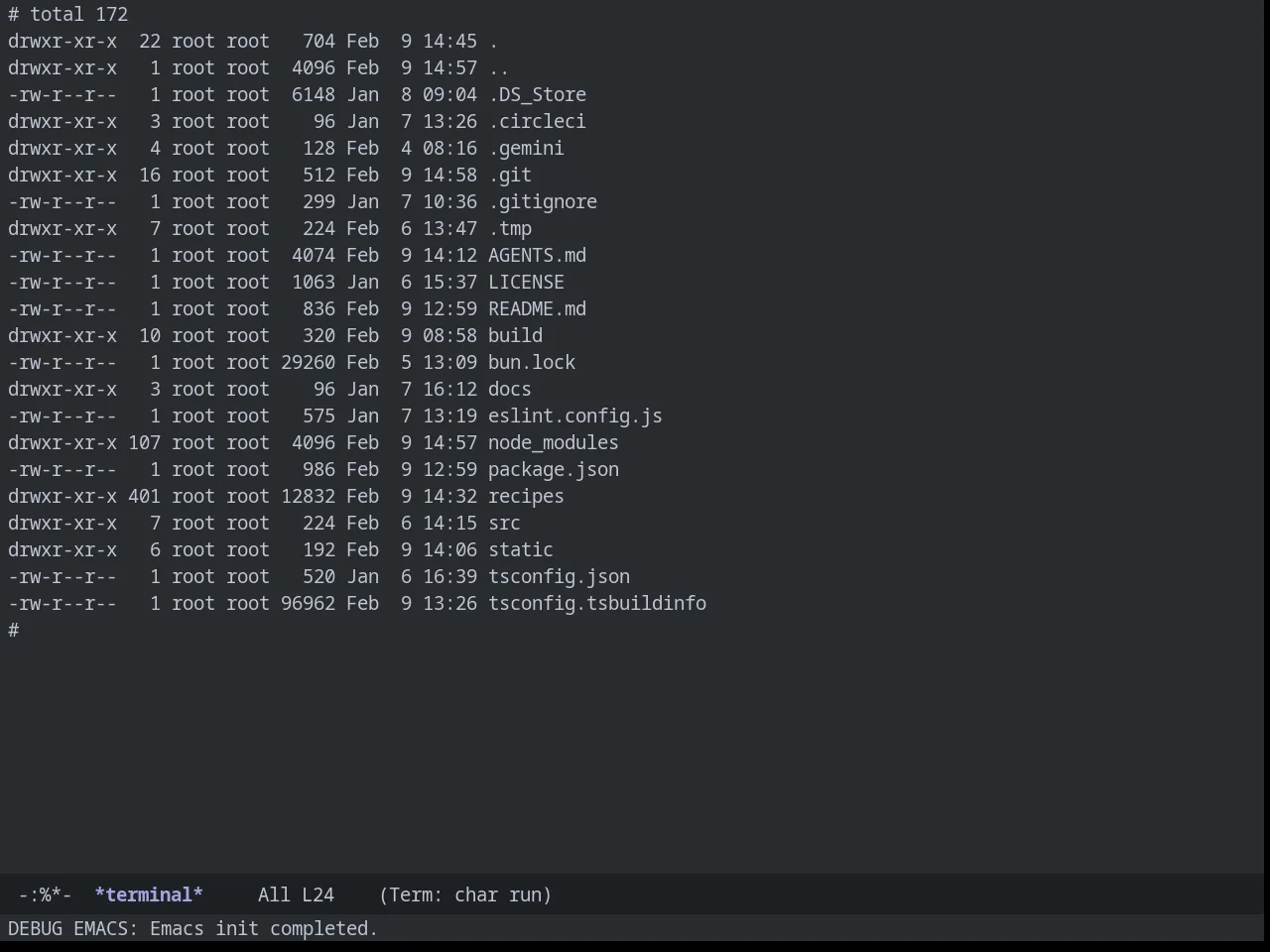The image size is (1270, 952).
Task: Select the node_modules directory name
Action: (x=554, y=442)
